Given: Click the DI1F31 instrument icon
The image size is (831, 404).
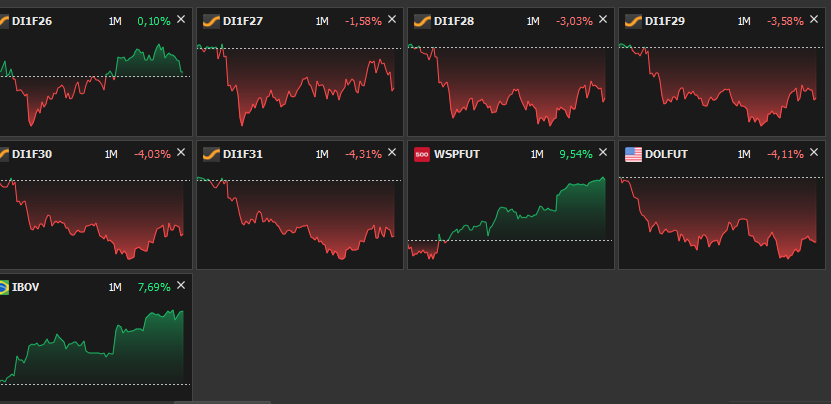Looking at the screenshot, I should tap(210, 154).
